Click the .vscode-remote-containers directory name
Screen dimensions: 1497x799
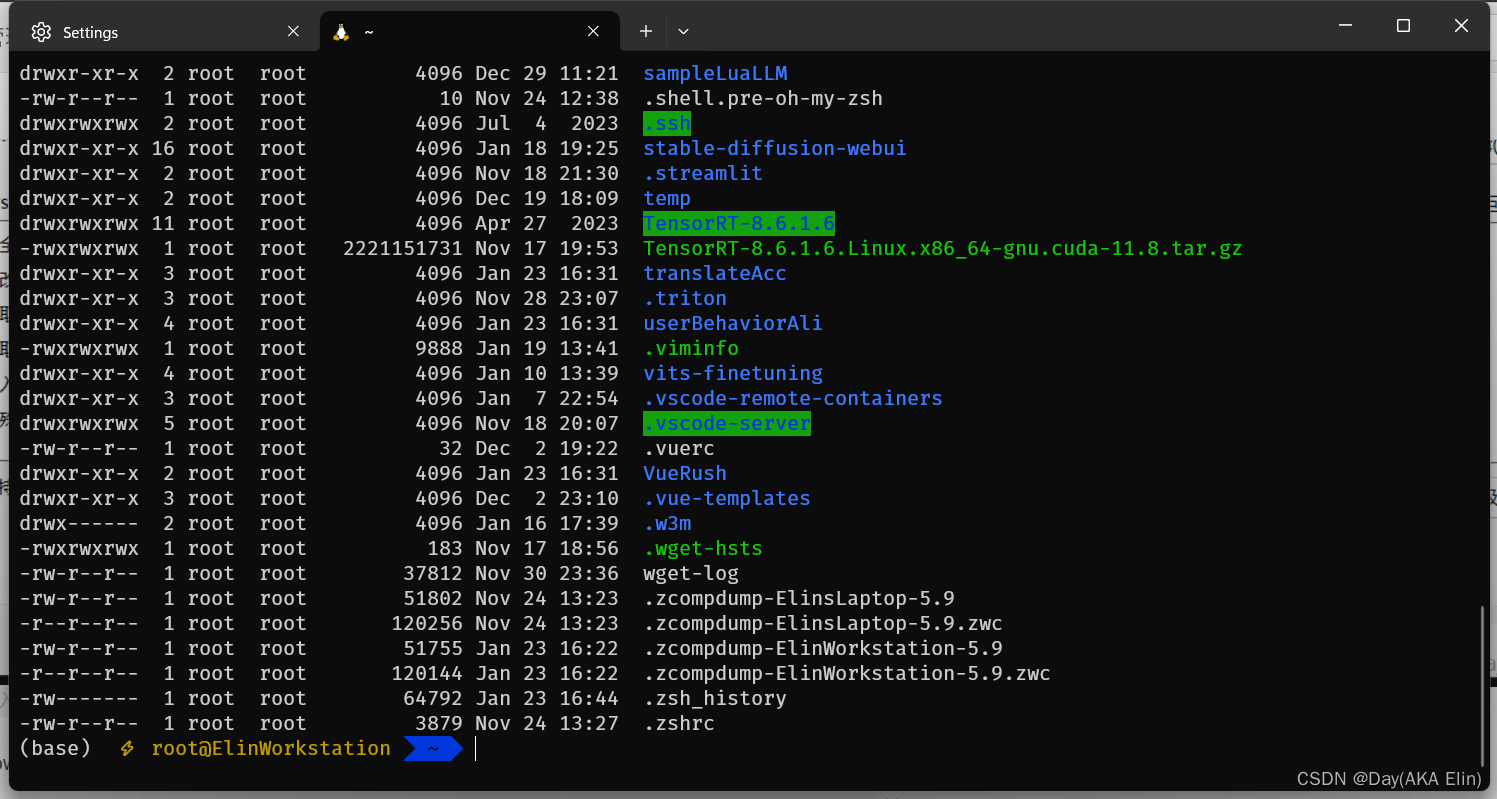[793, 399]
